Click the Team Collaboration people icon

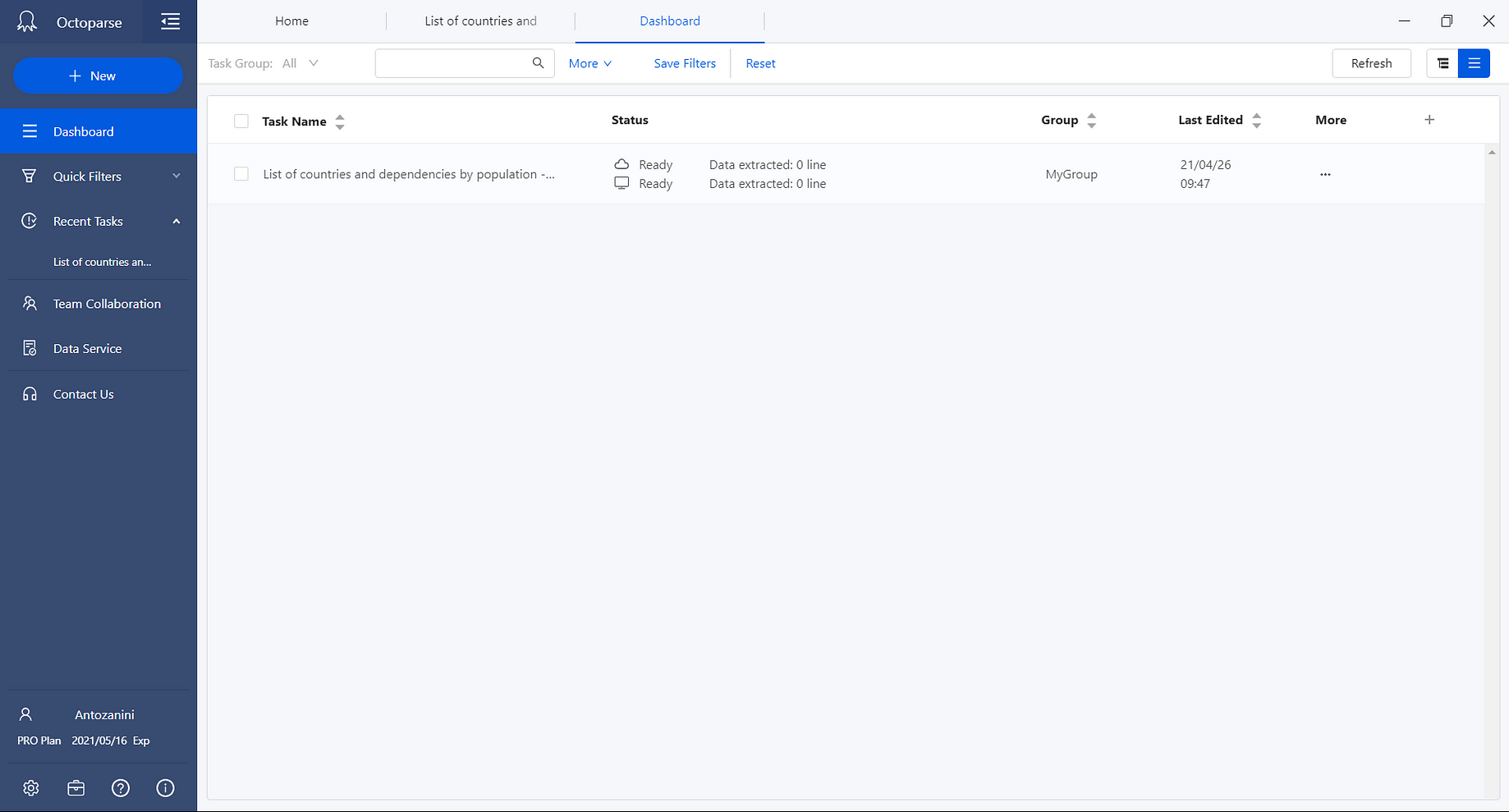point(30,304)
